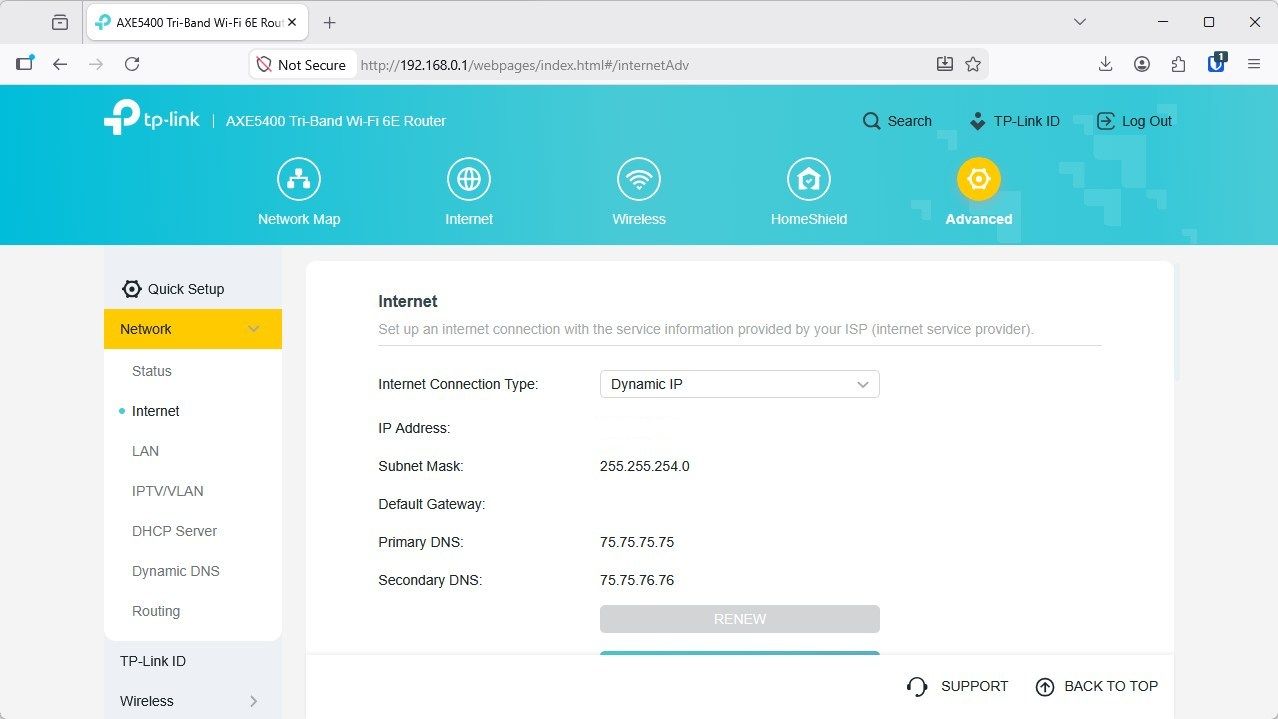
Task: Open TP-Link ID in the sidebar
Action: (153, 661)
